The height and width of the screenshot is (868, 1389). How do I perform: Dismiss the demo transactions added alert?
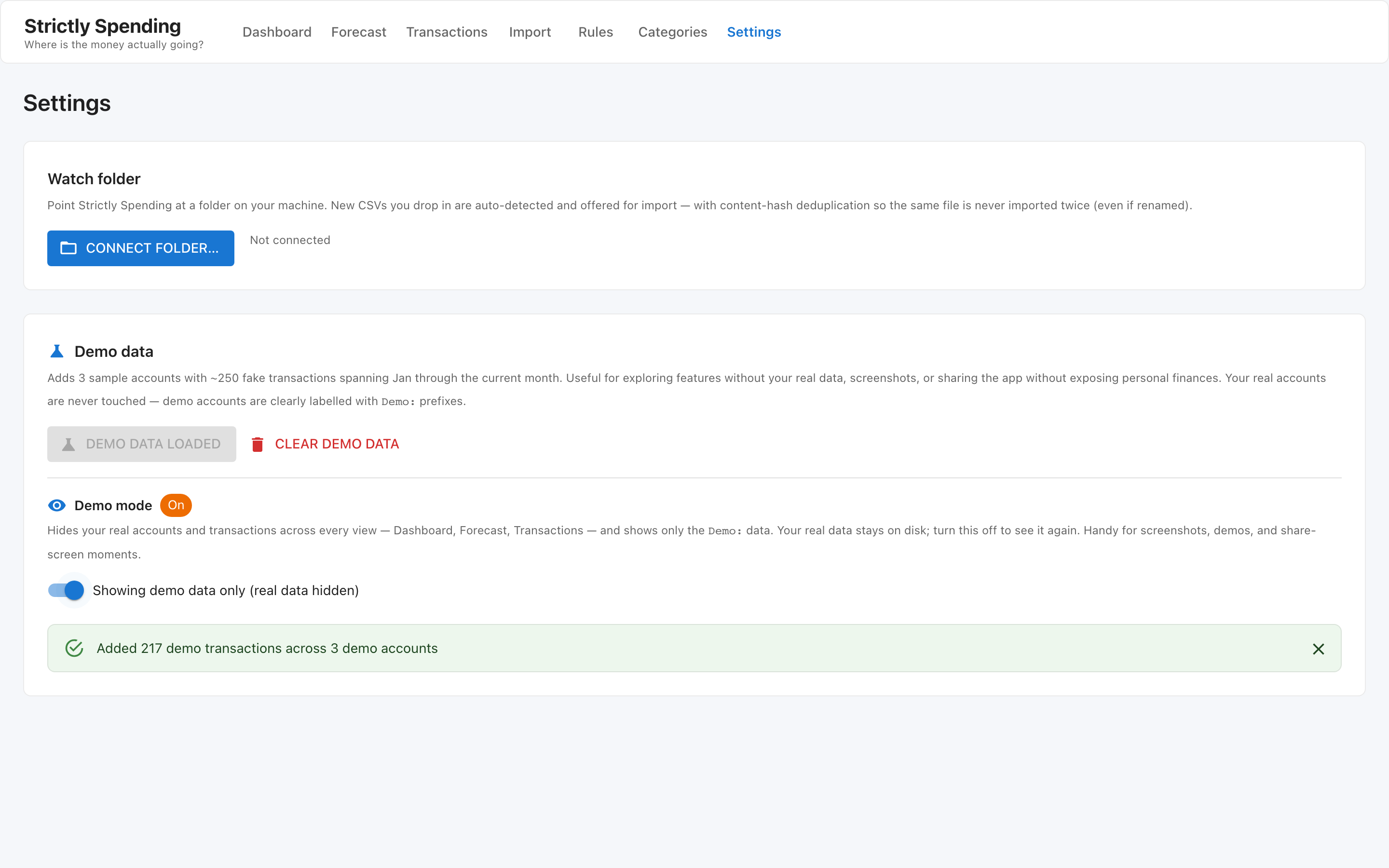click(x=1319, y=649)
